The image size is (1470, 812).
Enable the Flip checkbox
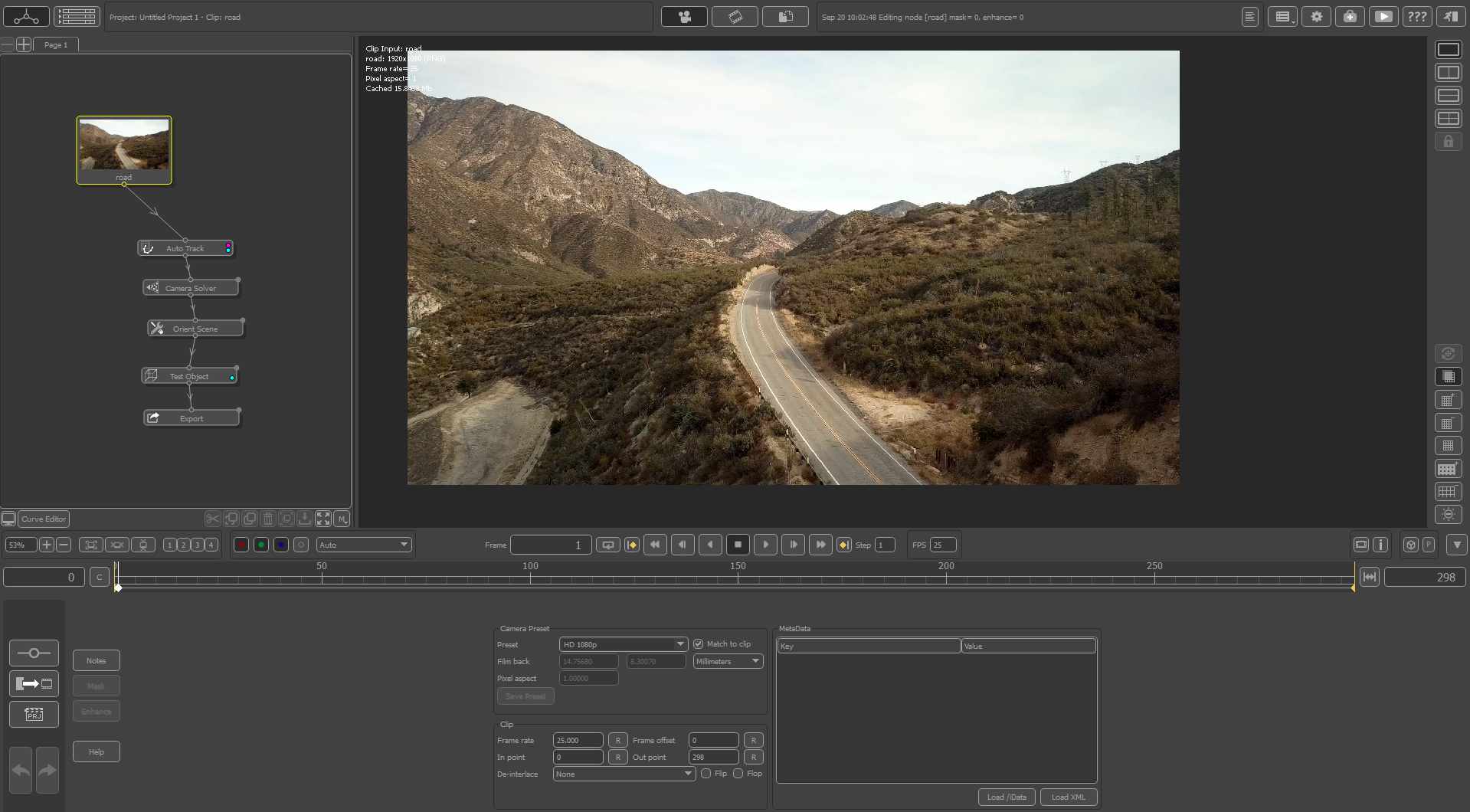click(706, 774)
